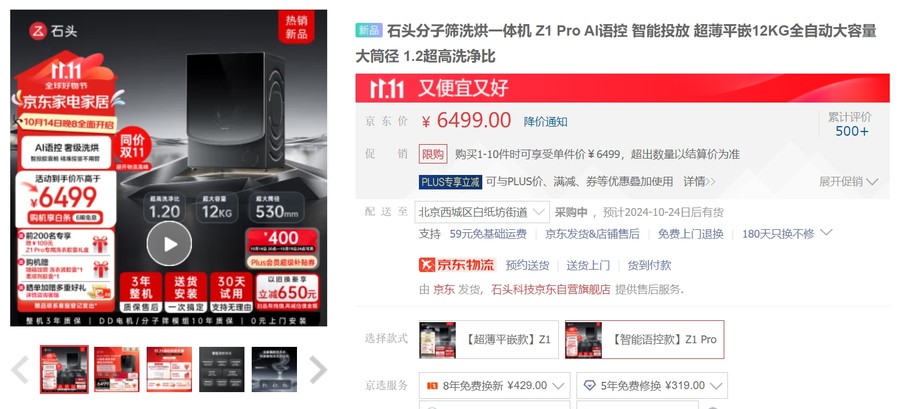Image resolution: width=900 pixels, height=409 pixels.
Task: Click the 新品 tag beside title
Action: tap(368, 30)
